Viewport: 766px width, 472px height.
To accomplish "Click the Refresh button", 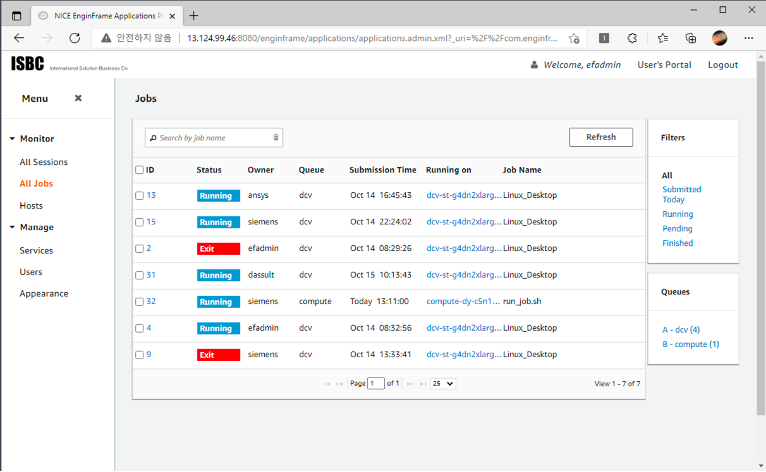I will tap(601, 137).
